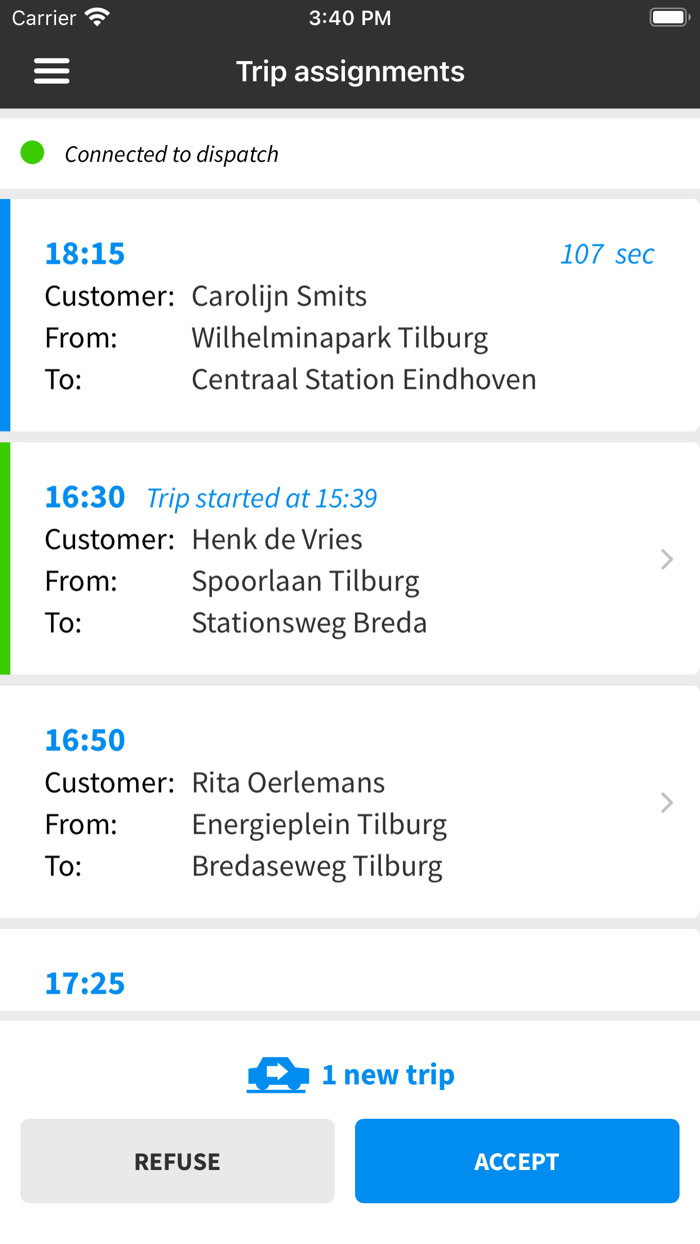
Task: Tap the '1 new trip' label
Action: coord(388,1075)
